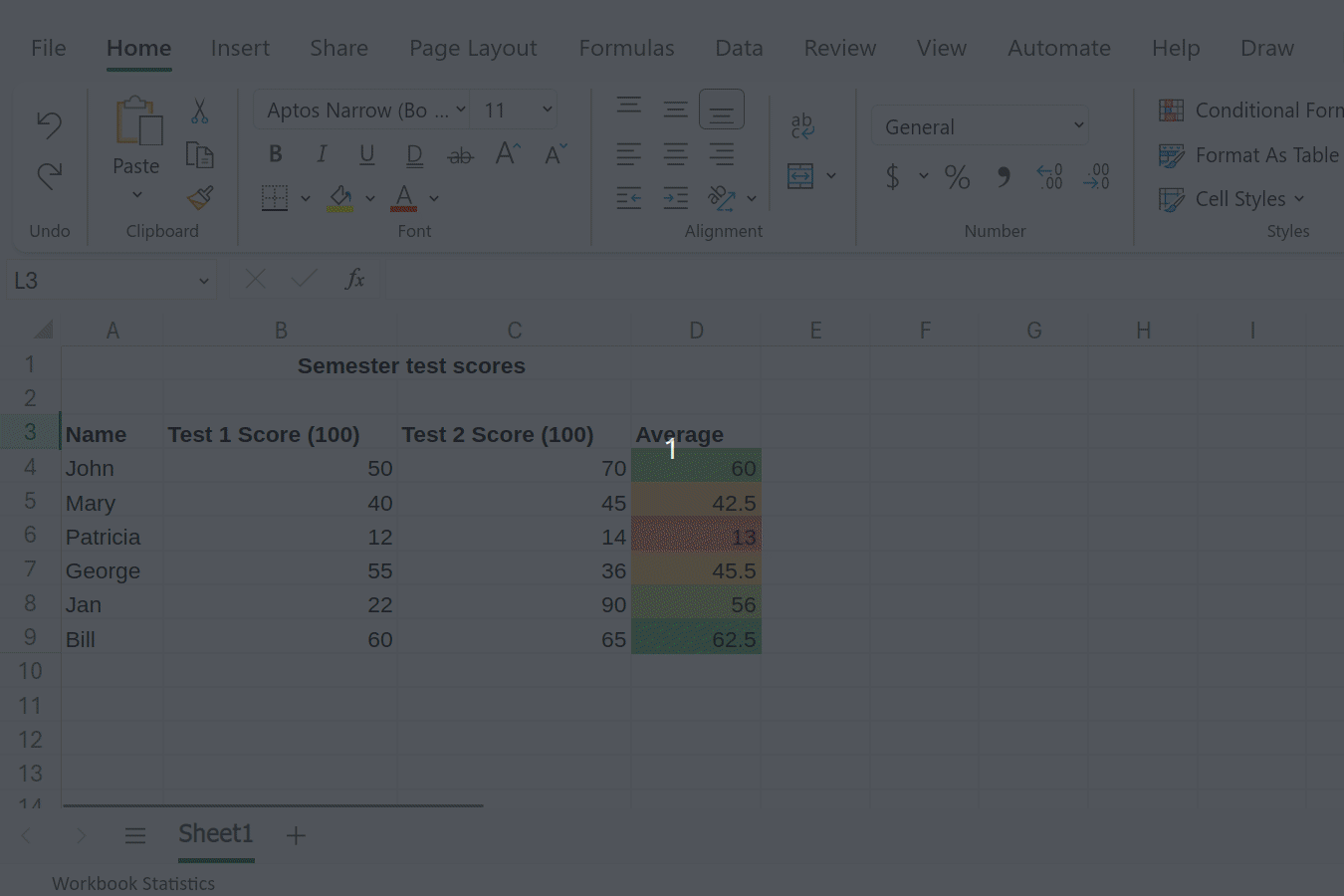
Task: Enable Wrap Text
Action: (802, 123)
